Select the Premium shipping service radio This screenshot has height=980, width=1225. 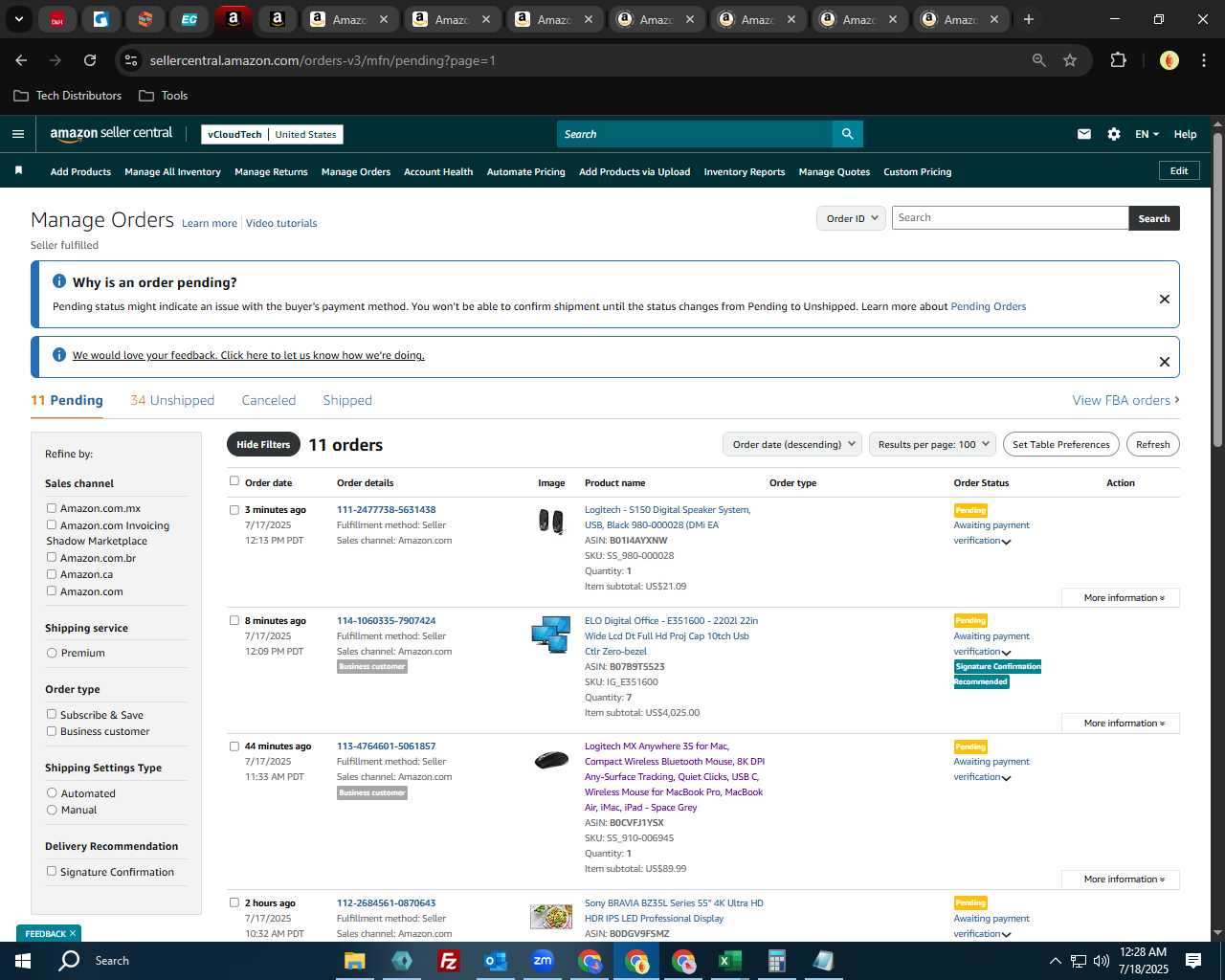(52, 653)
